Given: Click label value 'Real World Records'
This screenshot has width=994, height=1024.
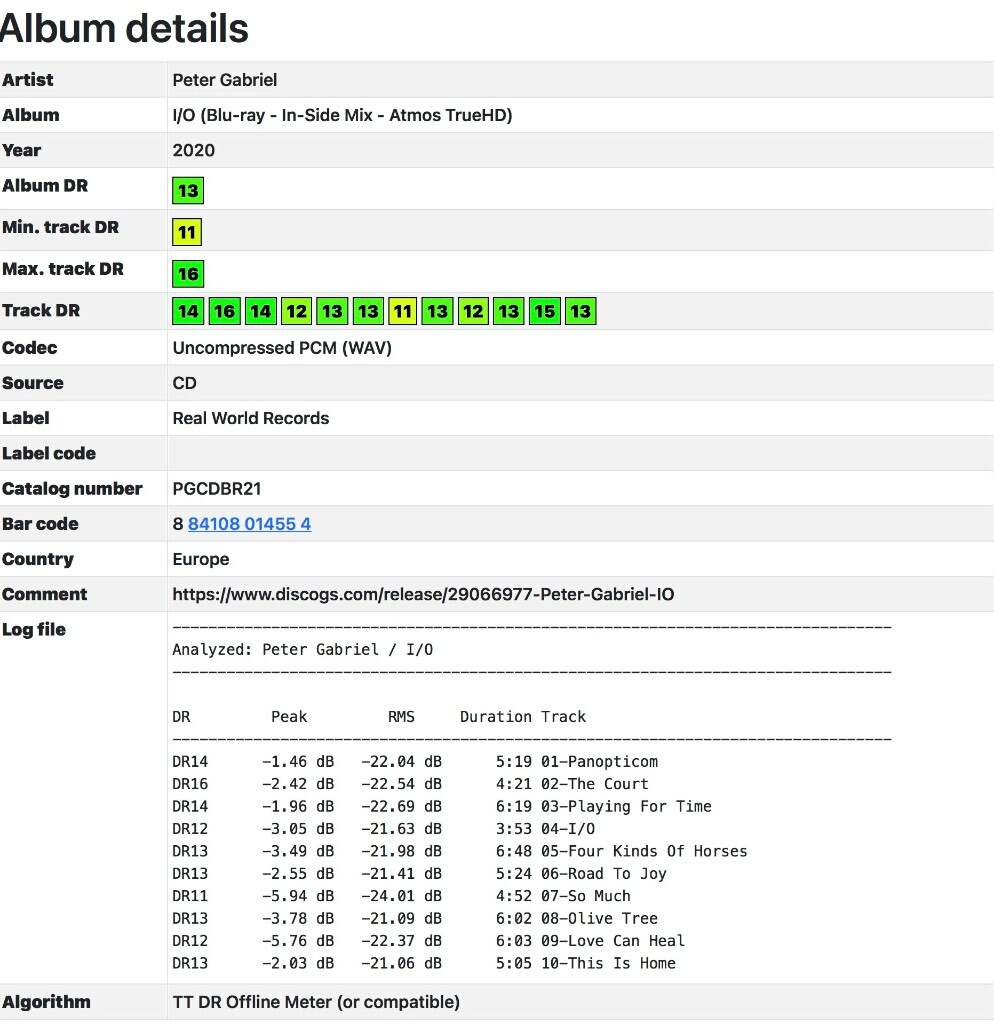Looking at the screenshot, I should [x=251, y=418].
